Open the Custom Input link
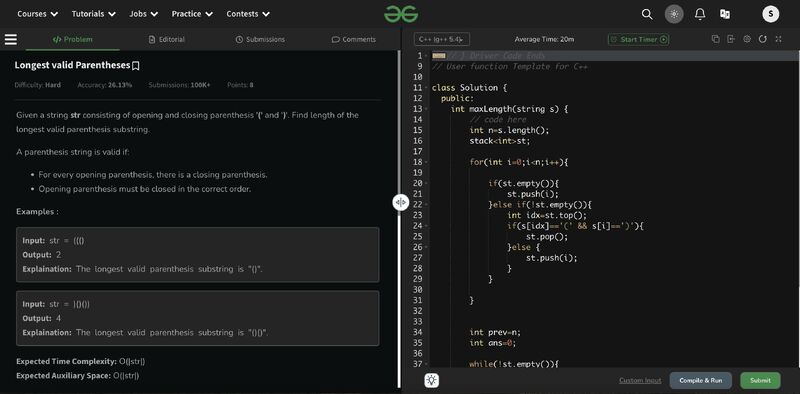 click(x=640, y=381)
